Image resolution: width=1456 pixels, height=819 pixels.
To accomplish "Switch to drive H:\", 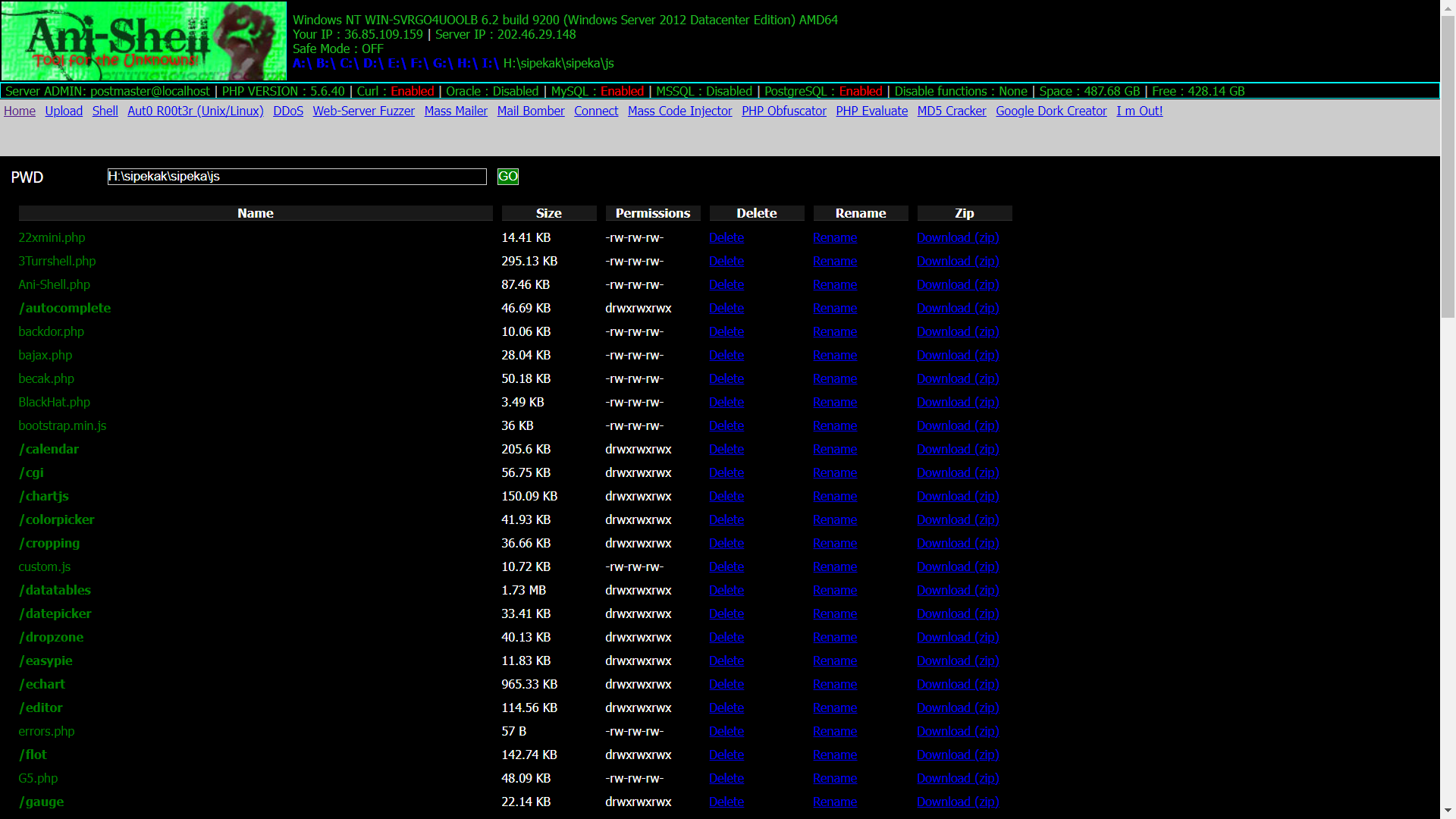I will (467, 64).
